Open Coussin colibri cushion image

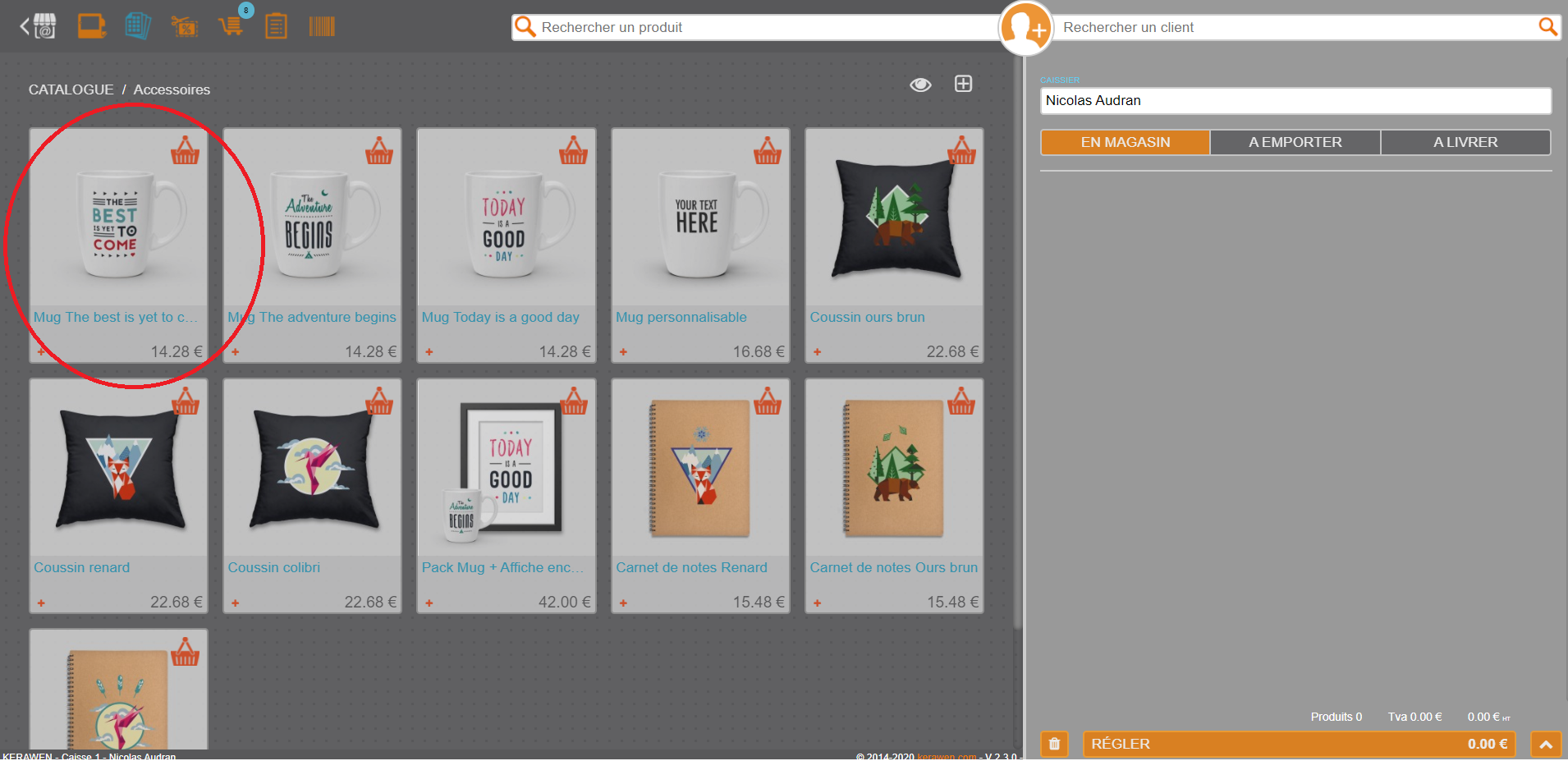313,468
